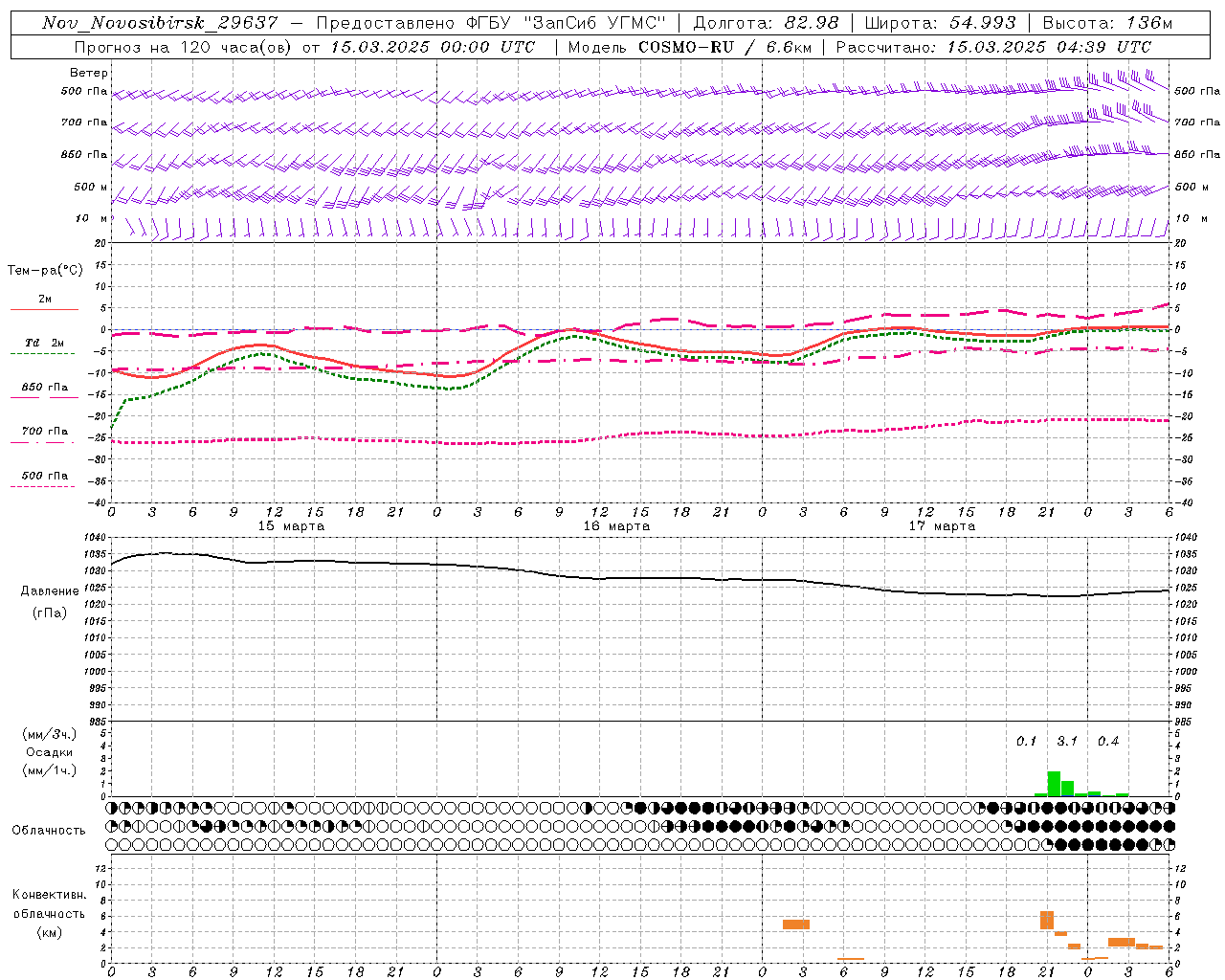
Task: Click the '(км)' convective height unit label
Action: tap(49, 932)
